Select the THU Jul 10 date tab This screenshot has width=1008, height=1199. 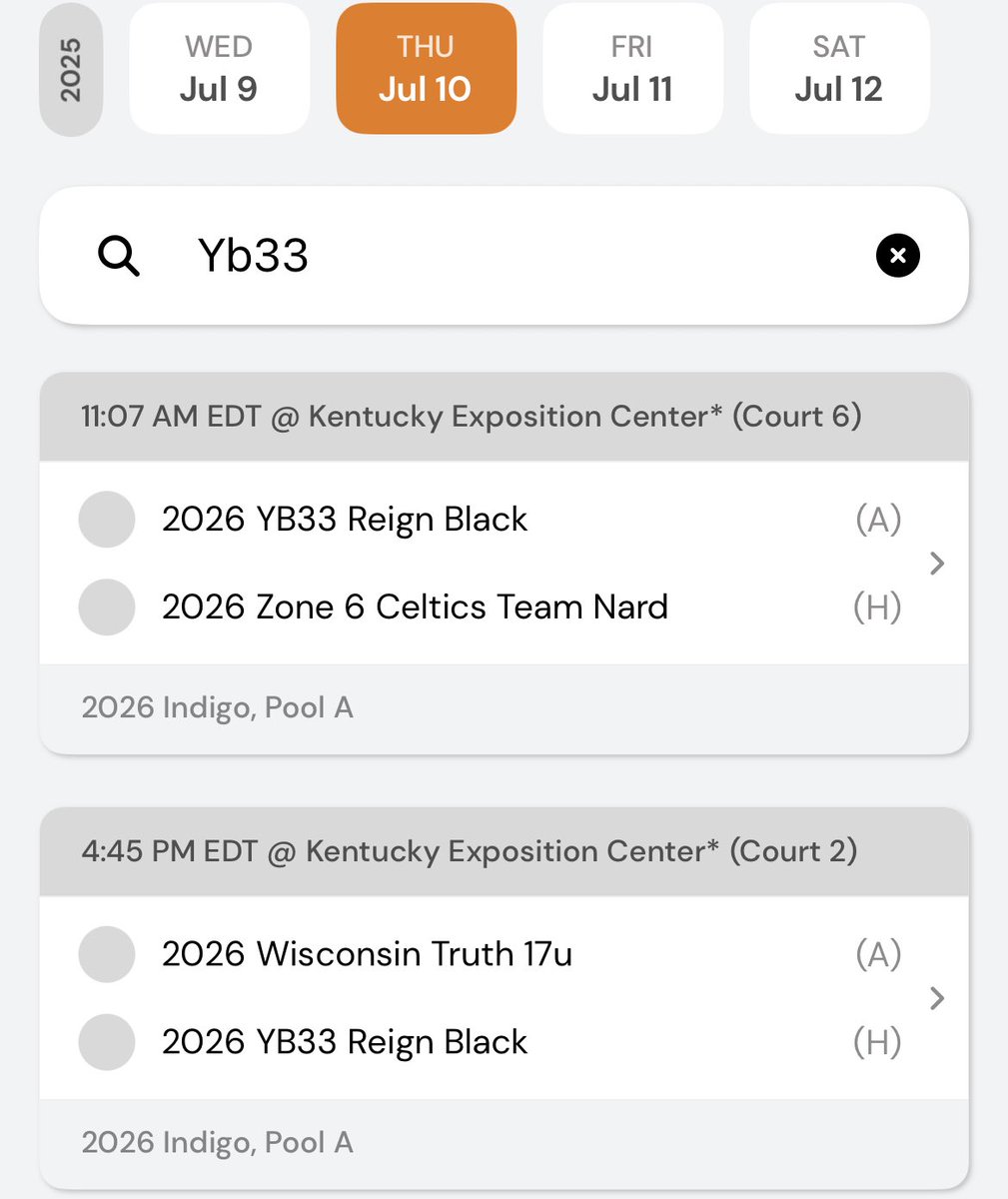(x=426, y=69)
